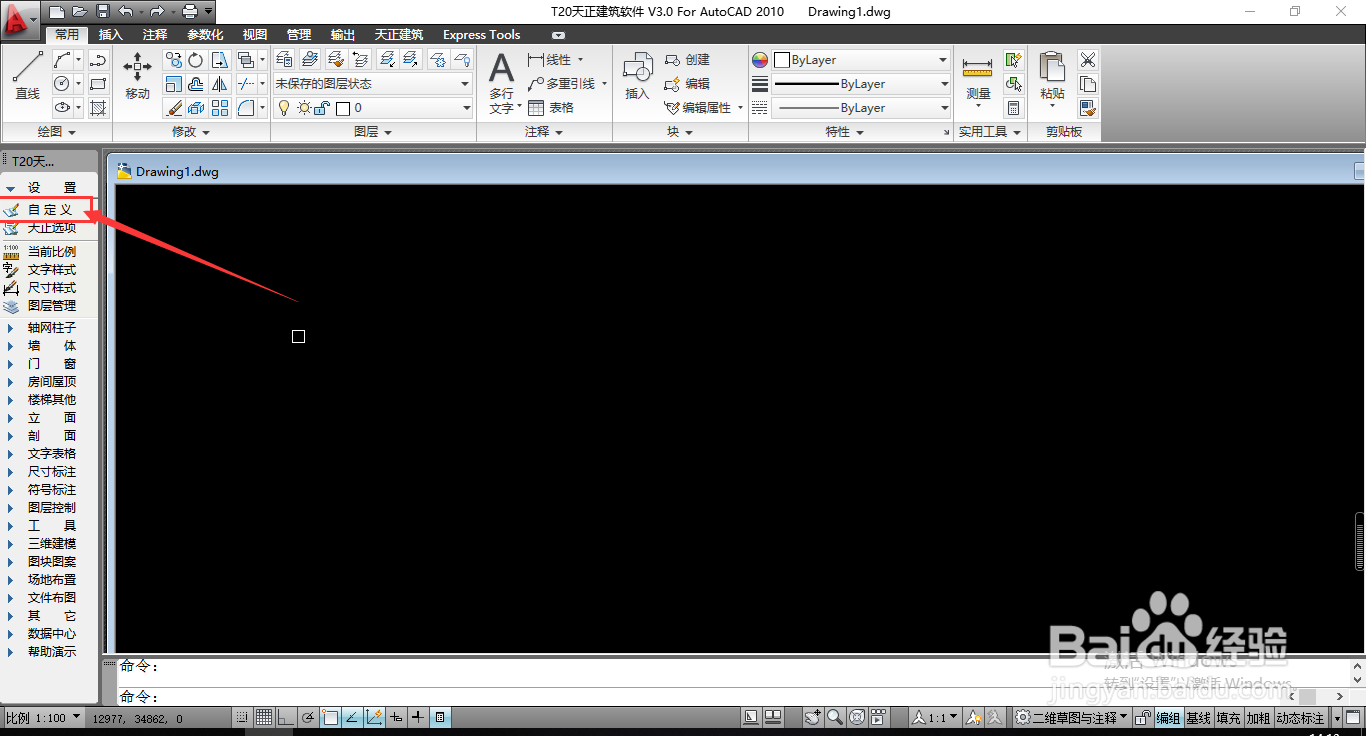Click the 表格 table tool
This screenshot has width=1366, height=736.
pyautogui.click(x=551, y=108)
